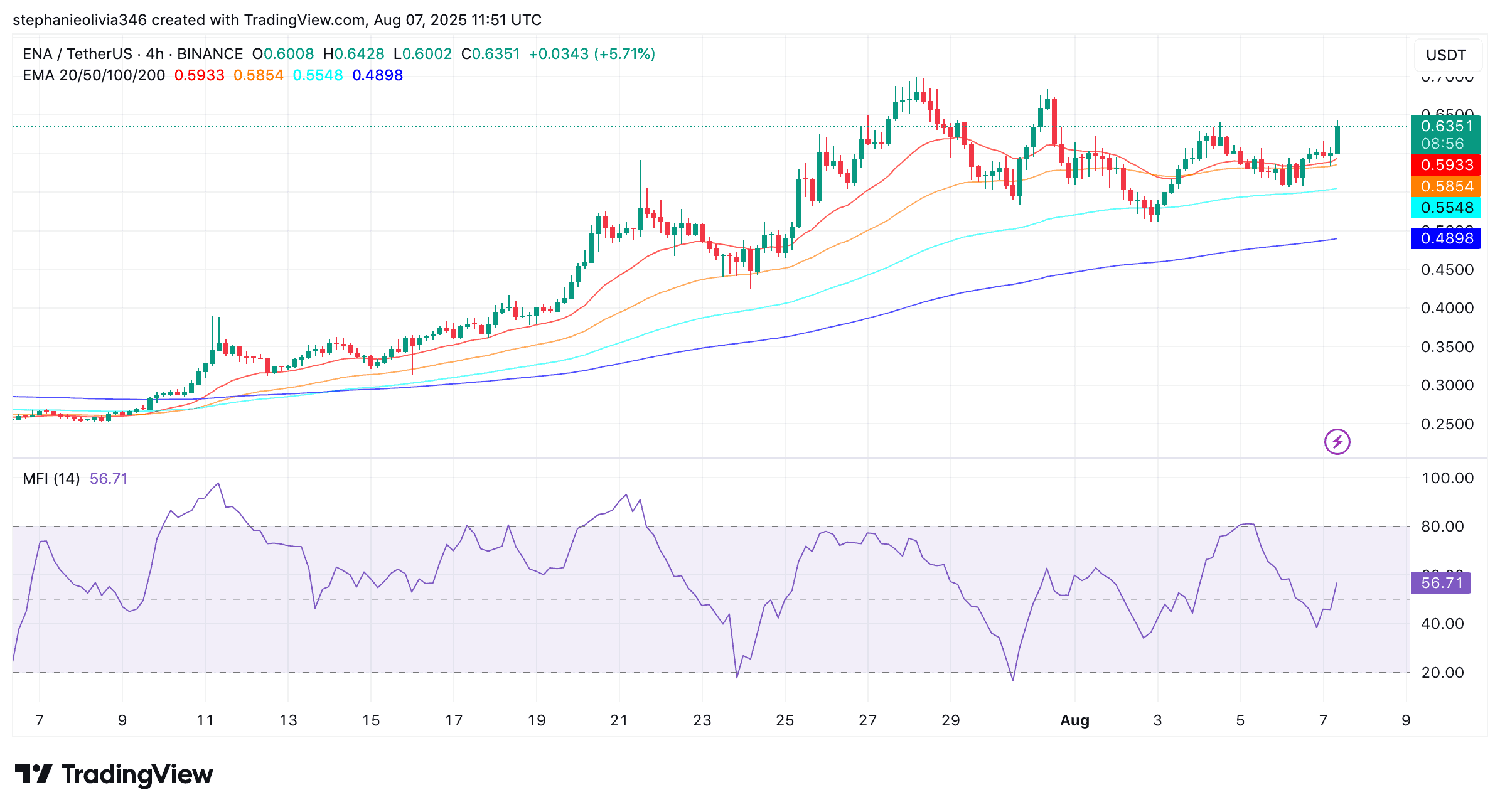The height and width of the screenshot is (812, 1500).
Task: Open the USDT currency selector
Action: click(1445, 55)
